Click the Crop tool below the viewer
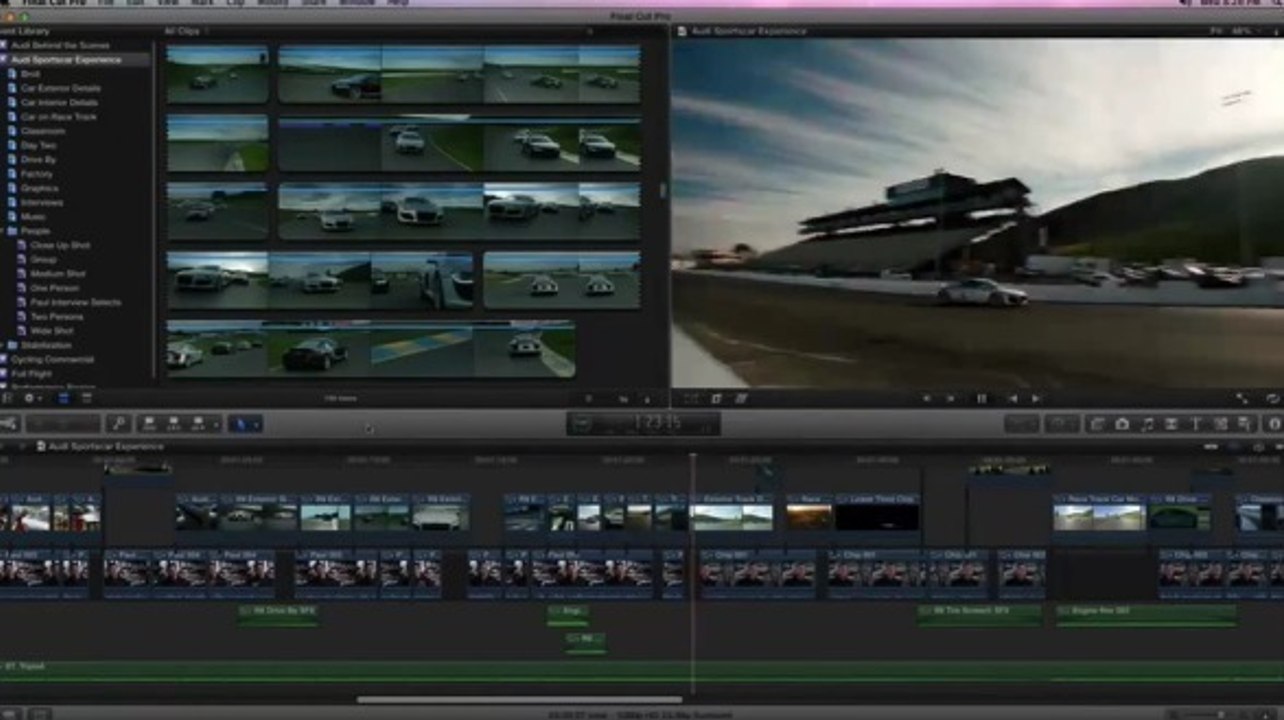Viewport: 1284px width, 720px height. pos(716,398)
